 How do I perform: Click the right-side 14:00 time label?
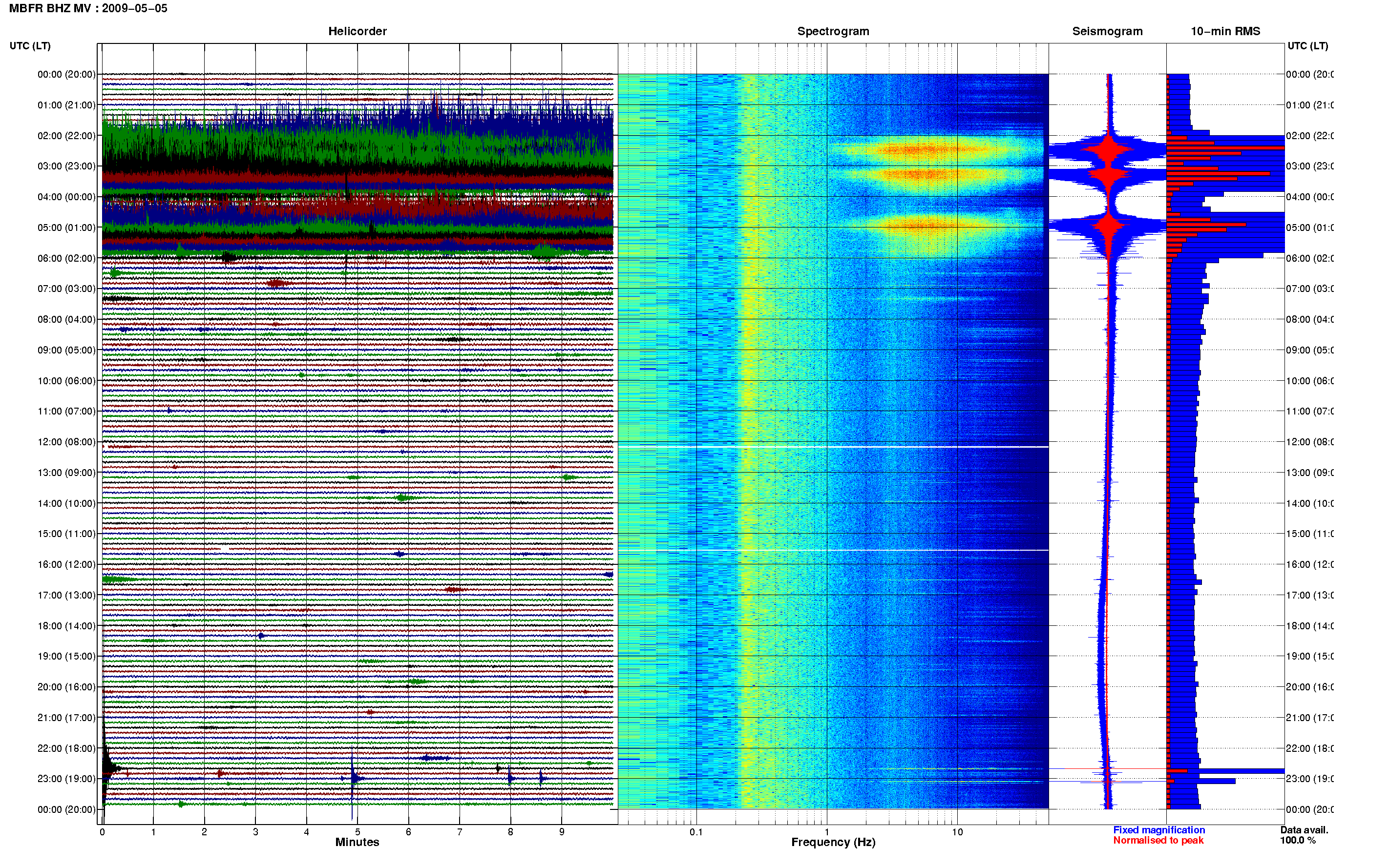[x=1310, y=503]
